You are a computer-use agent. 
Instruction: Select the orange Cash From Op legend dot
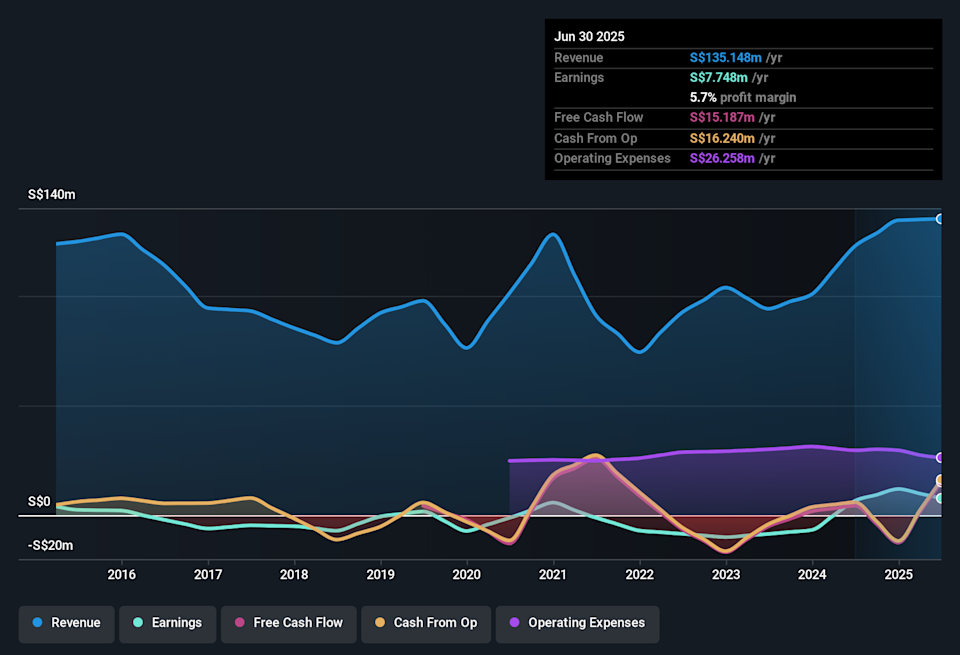click(x=378, y=624)
